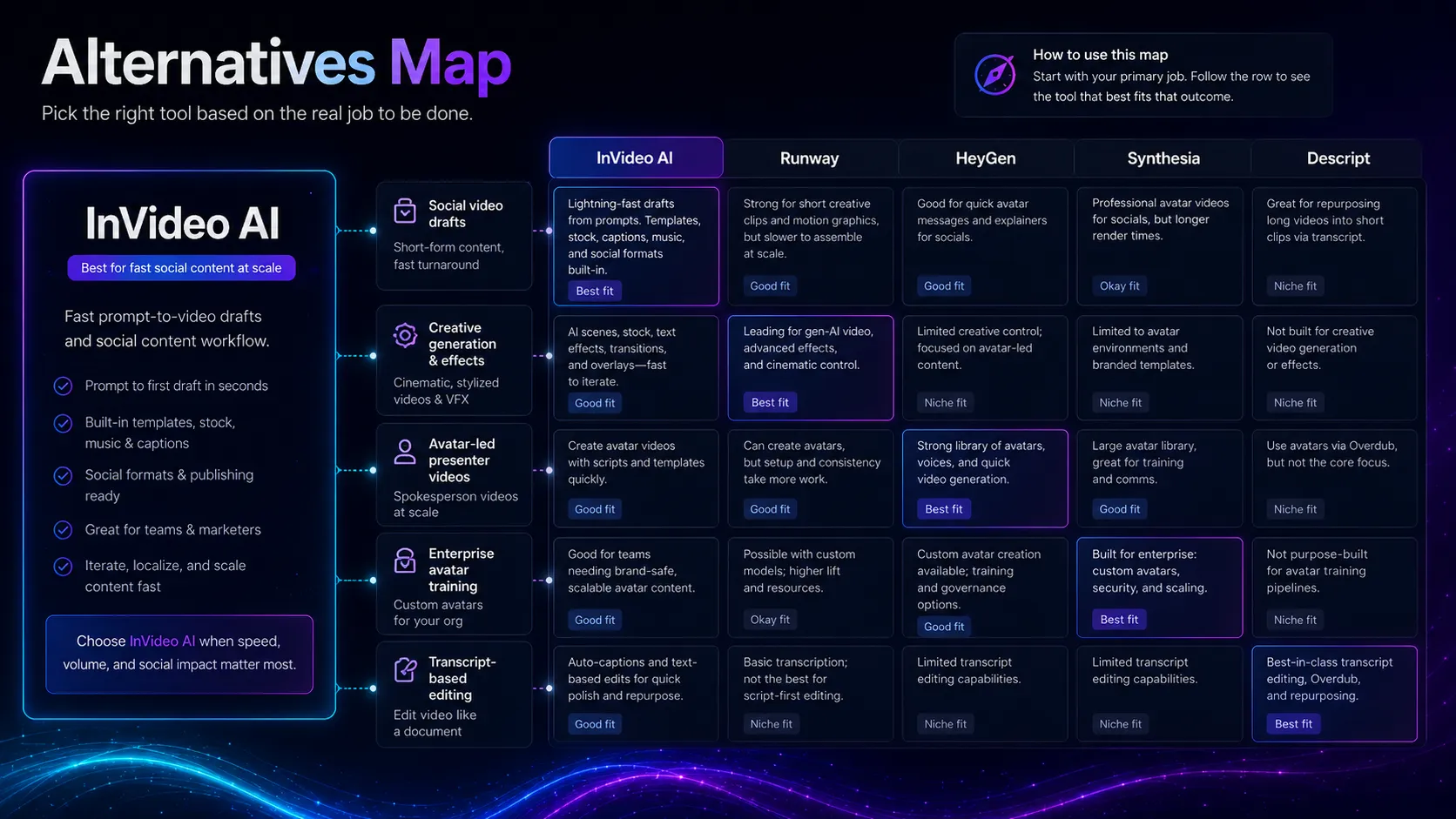Select the Runway column tab

point(810,158)
